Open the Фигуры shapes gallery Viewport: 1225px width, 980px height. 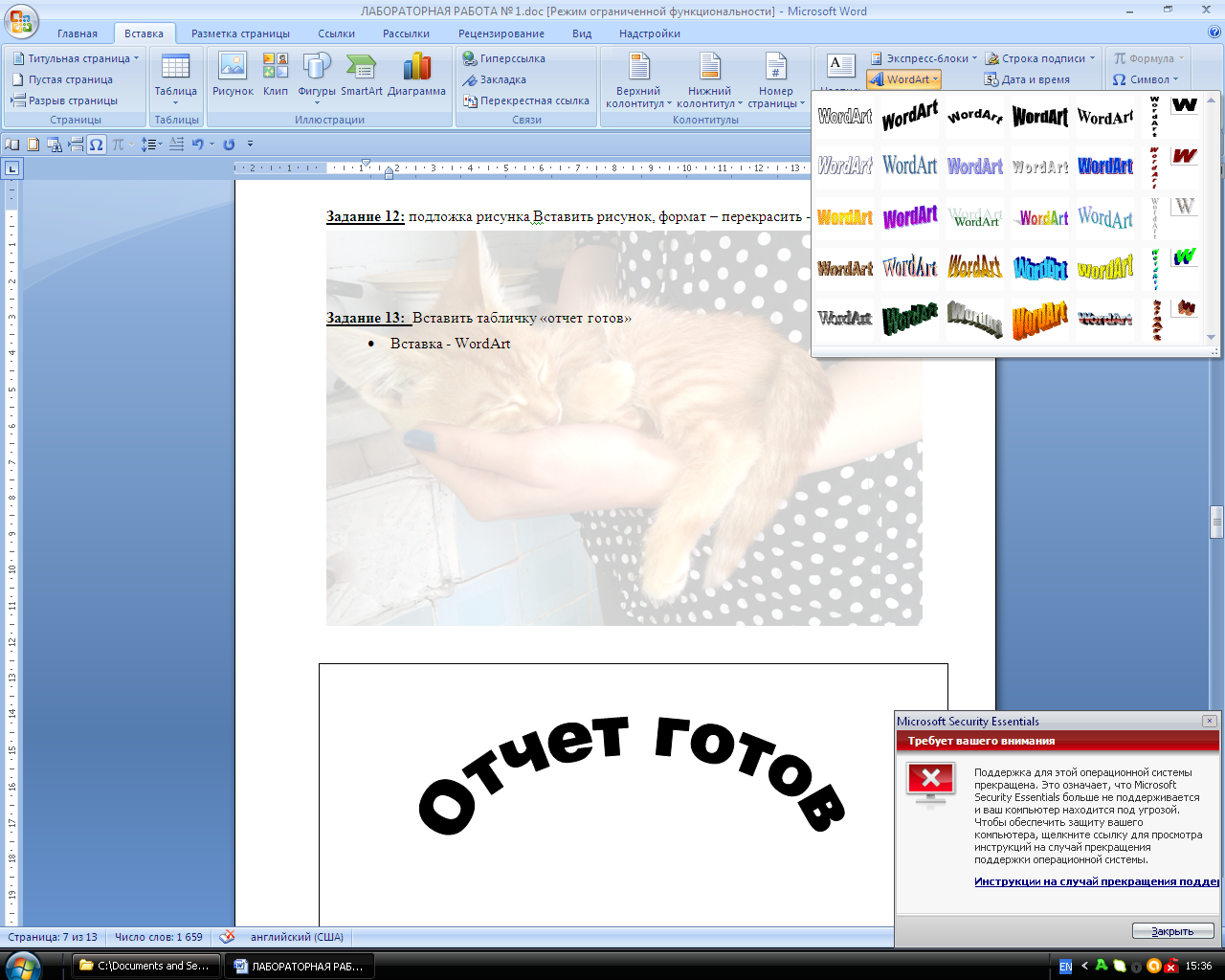pos(317,77)
